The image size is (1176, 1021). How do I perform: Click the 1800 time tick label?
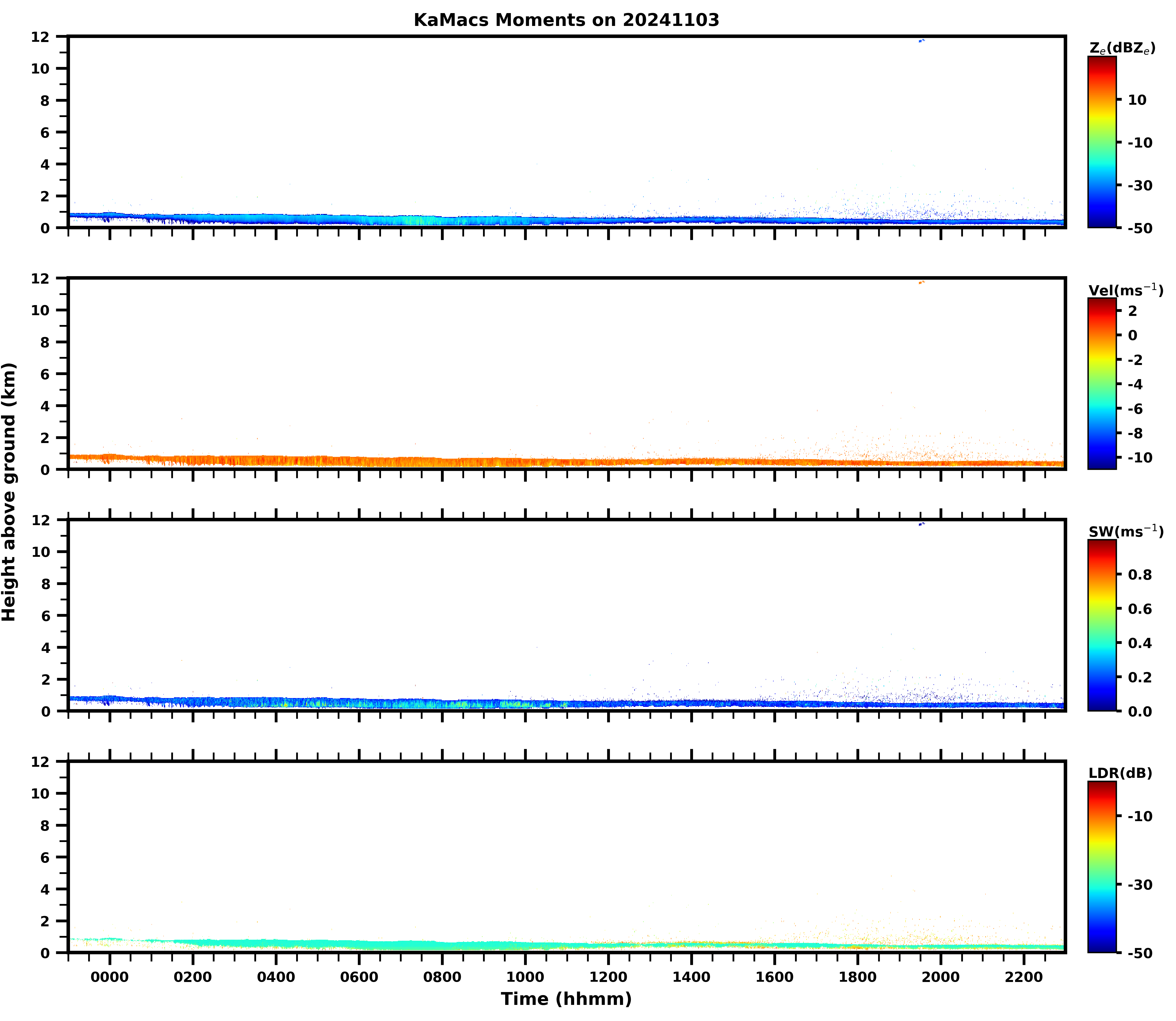point(857,977)
